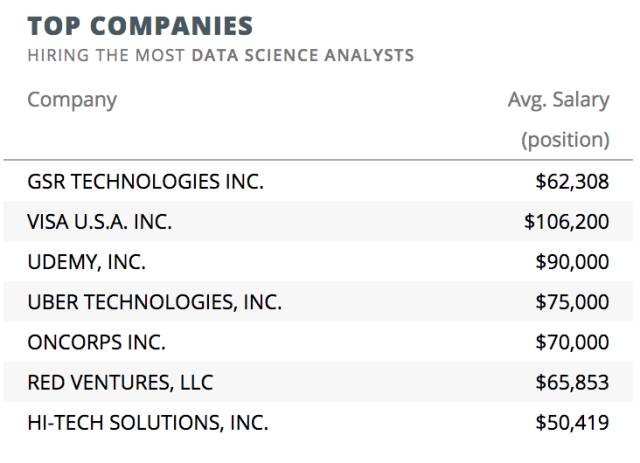Click the $106,200 salary for Visa
Screen dimensions: 640x463
click(x=566, y=222)
